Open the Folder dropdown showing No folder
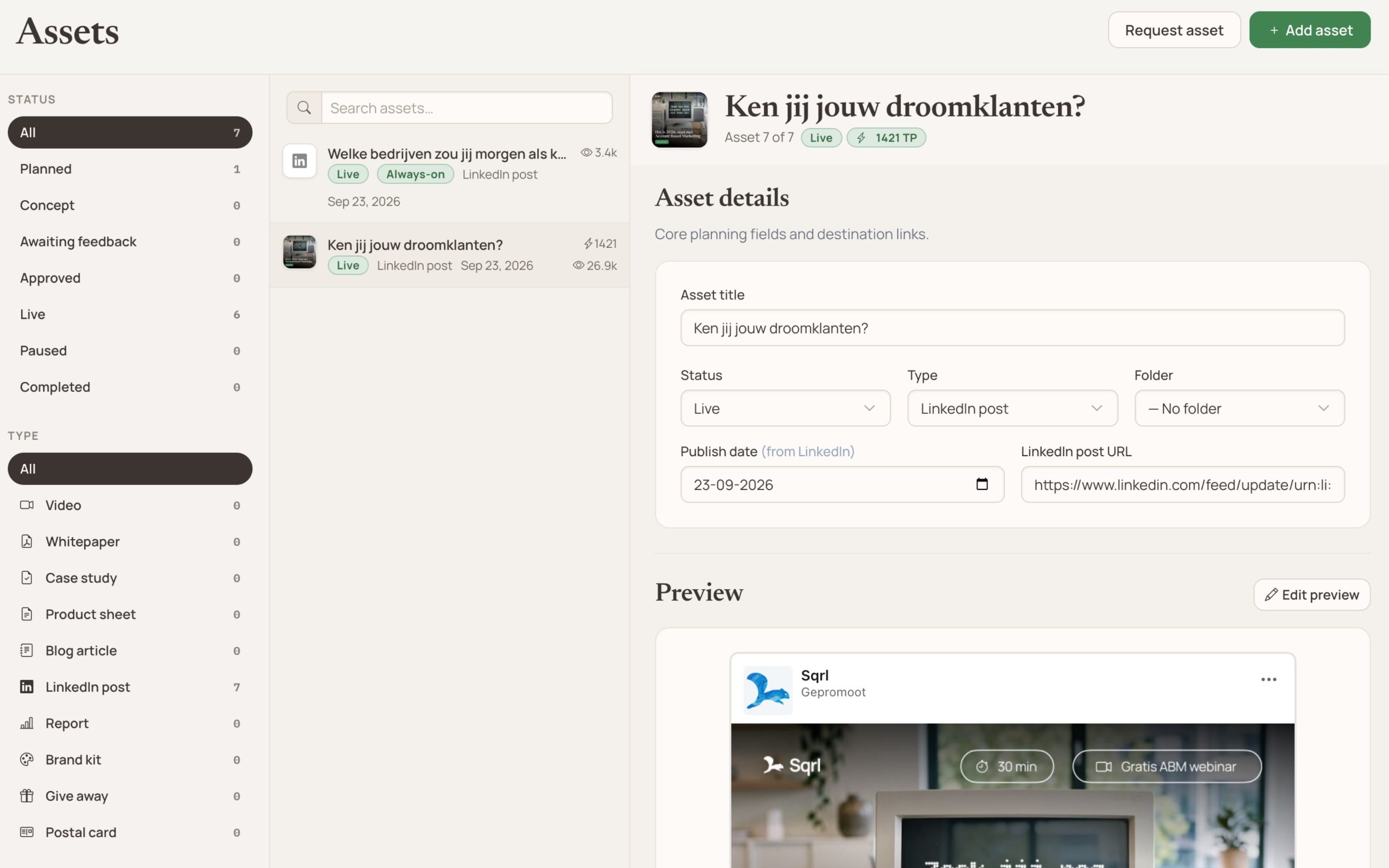The image size is (1389, 868). click(1239, 408)
